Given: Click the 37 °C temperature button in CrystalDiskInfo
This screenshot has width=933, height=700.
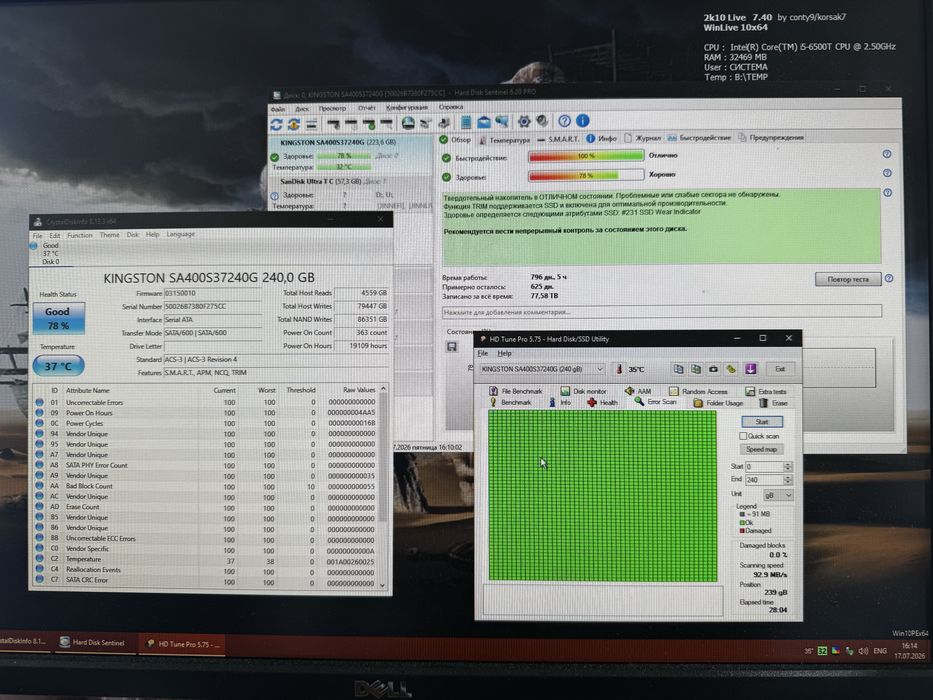Looking at the screenshot, I should point(58,366).
